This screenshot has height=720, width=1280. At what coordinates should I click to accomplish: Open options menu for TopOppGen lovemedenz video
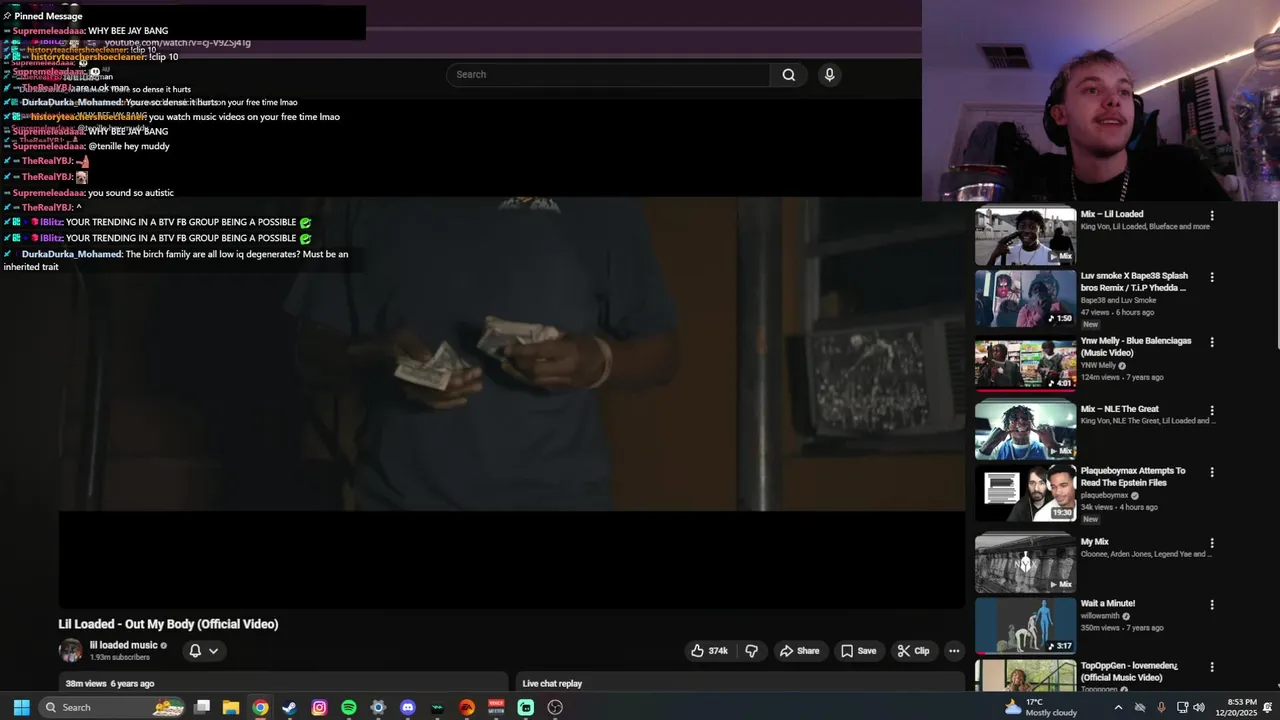pyautogui.click(x=1212, y=667)
